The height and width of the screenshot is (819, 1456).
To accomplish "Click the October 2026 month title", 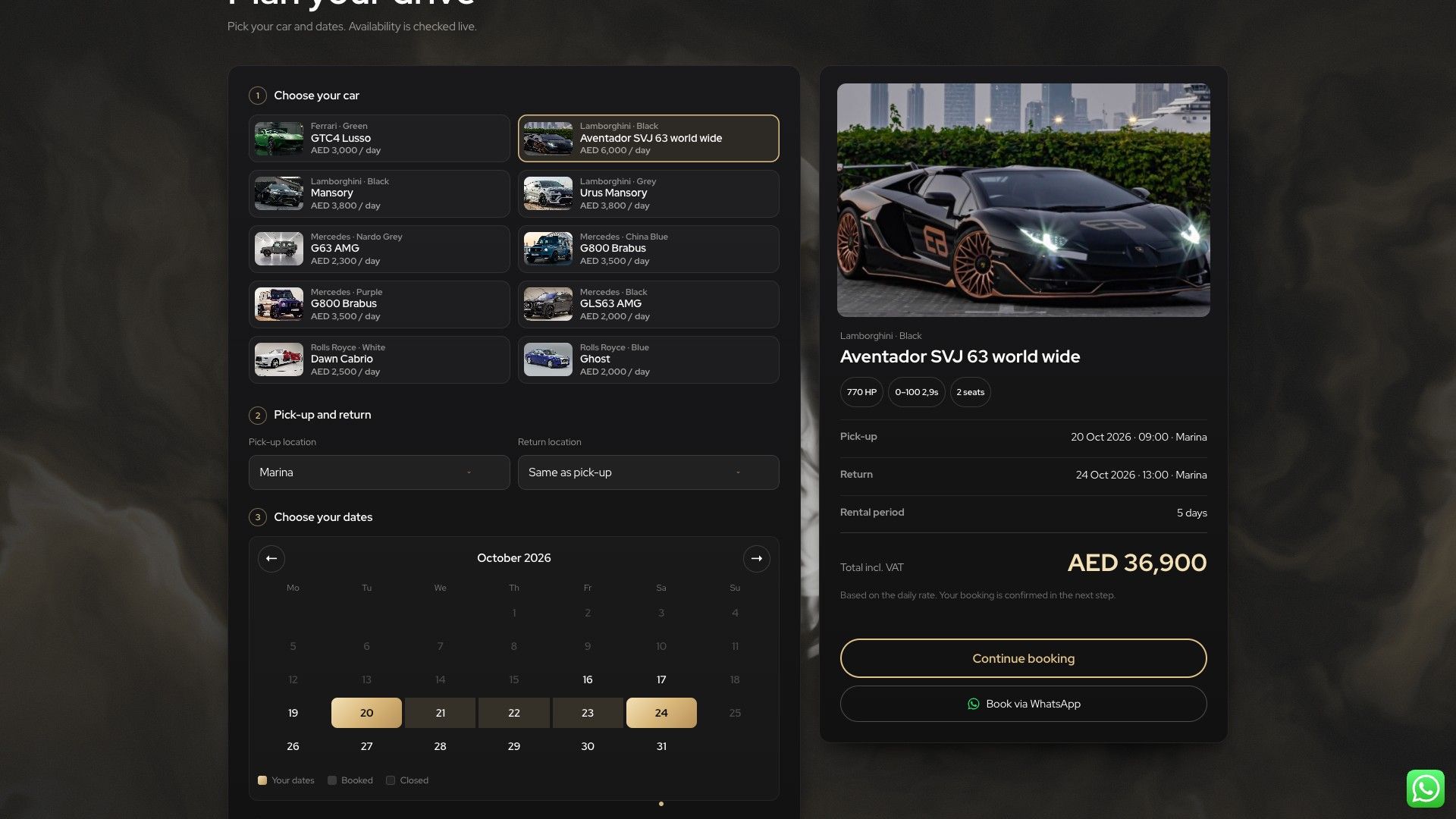I will (x=514, y=558).
